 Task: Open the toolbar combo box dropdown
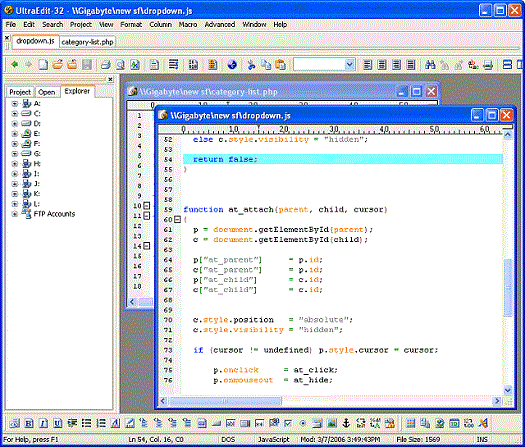point(350,64)
